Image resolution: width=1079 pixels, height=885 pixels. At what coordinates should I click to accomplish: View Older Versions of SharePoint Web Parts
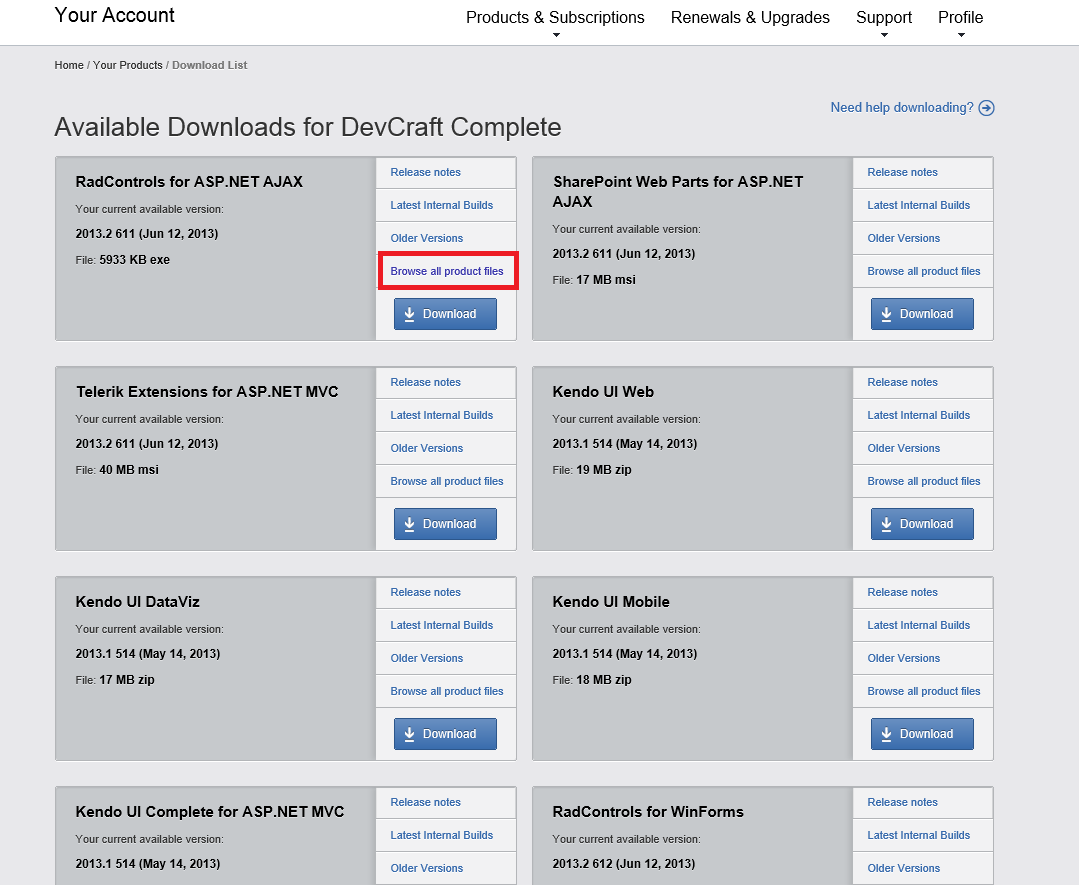(x=904, y=239)
